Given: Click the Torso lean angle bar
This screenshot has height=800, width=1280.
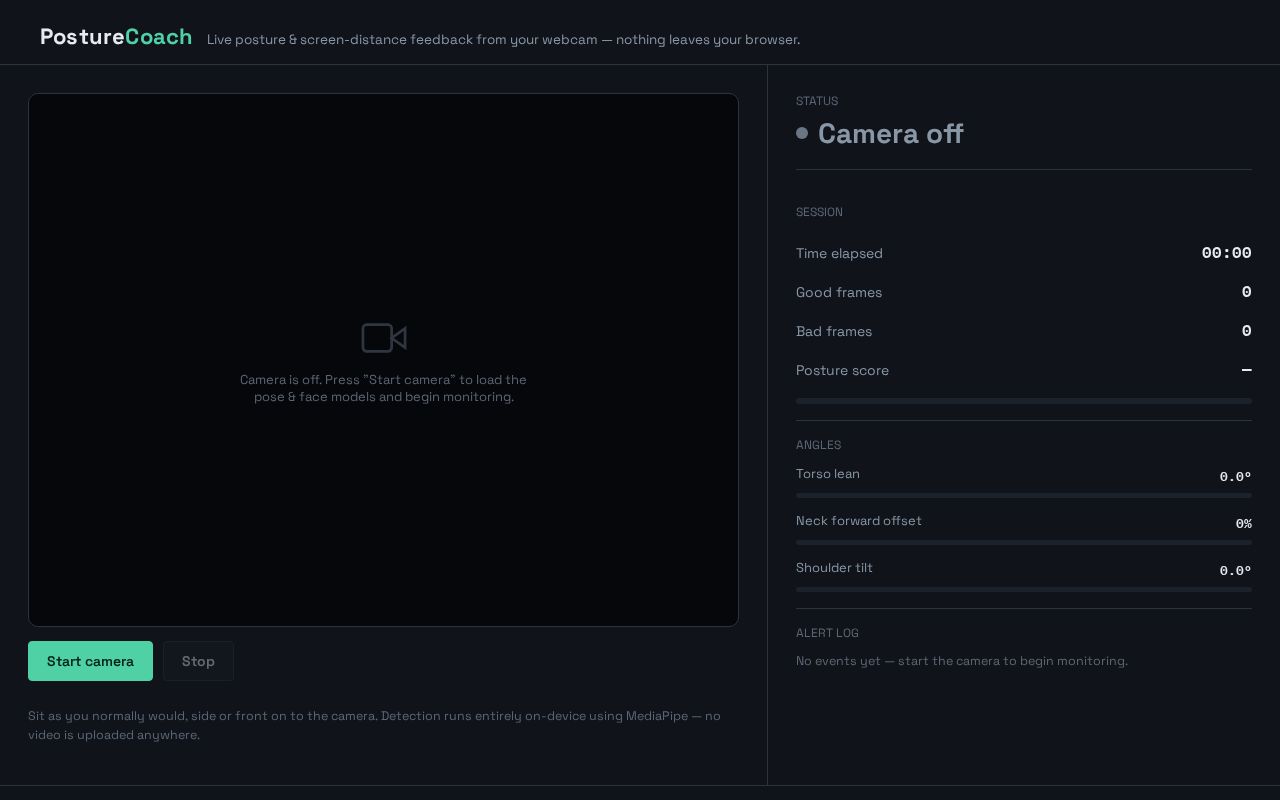Looking at the screenshot, I should pos(1024,495).
